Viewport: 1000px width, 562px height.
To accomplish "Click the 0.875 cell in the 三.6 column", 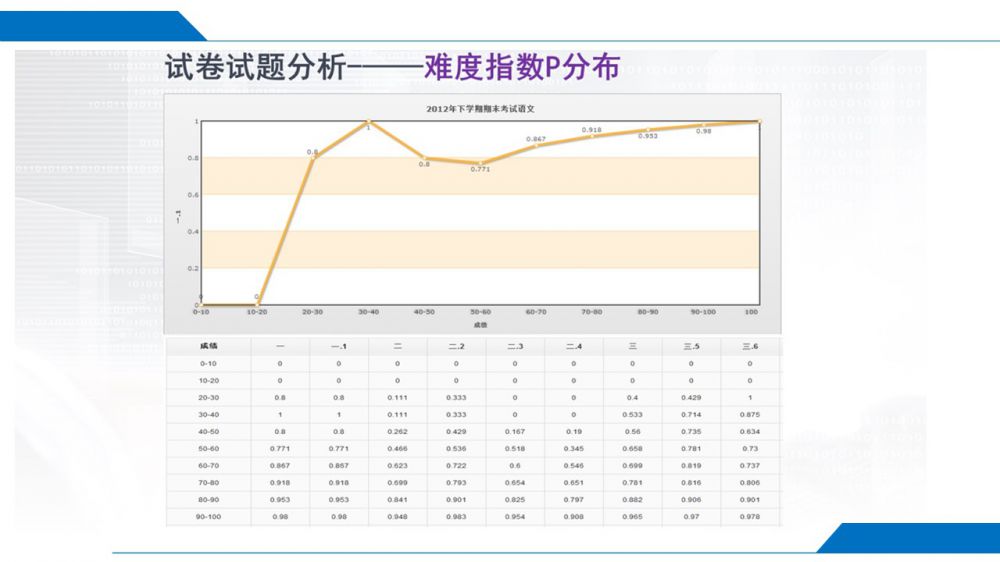I will 750,414.
